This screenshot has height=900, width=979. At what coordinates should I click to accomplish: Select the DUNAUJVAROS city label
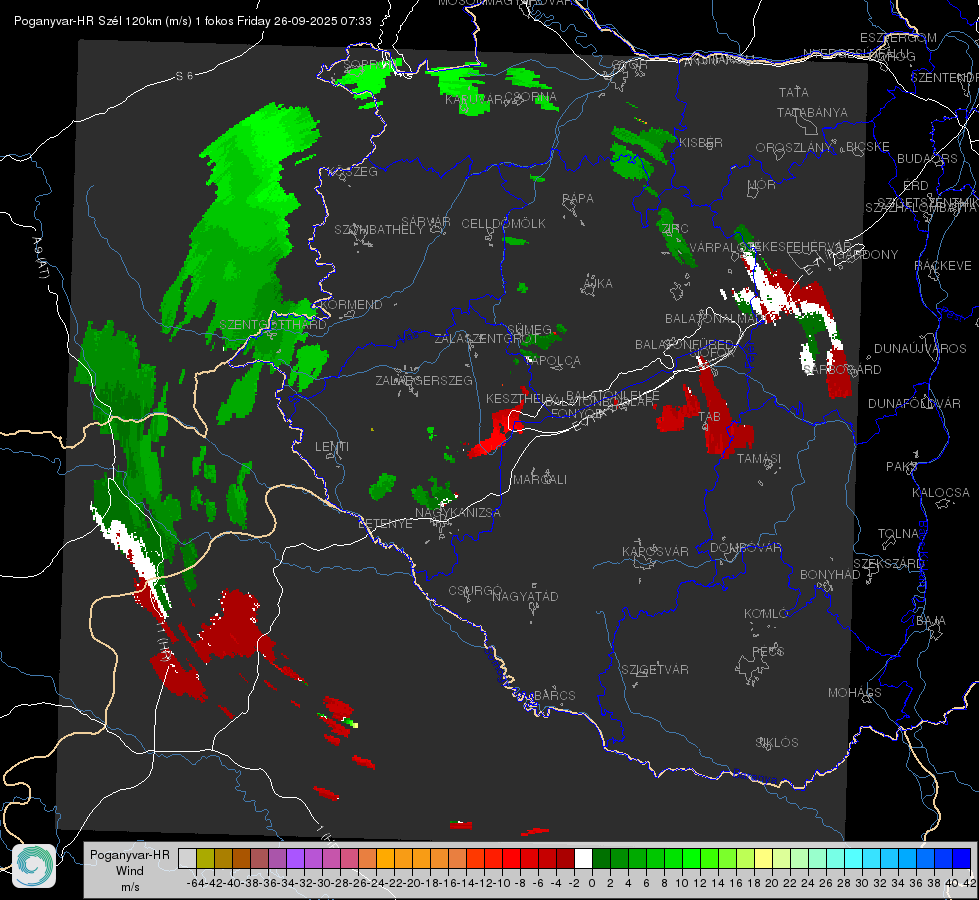[x=920, y=349]
